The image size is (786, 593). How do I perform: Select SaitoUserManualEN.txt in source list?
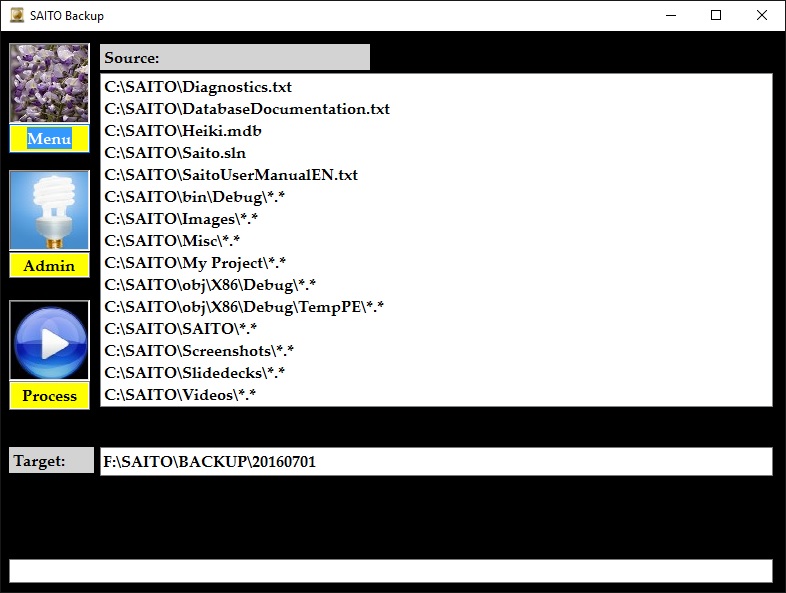point(231,175)
